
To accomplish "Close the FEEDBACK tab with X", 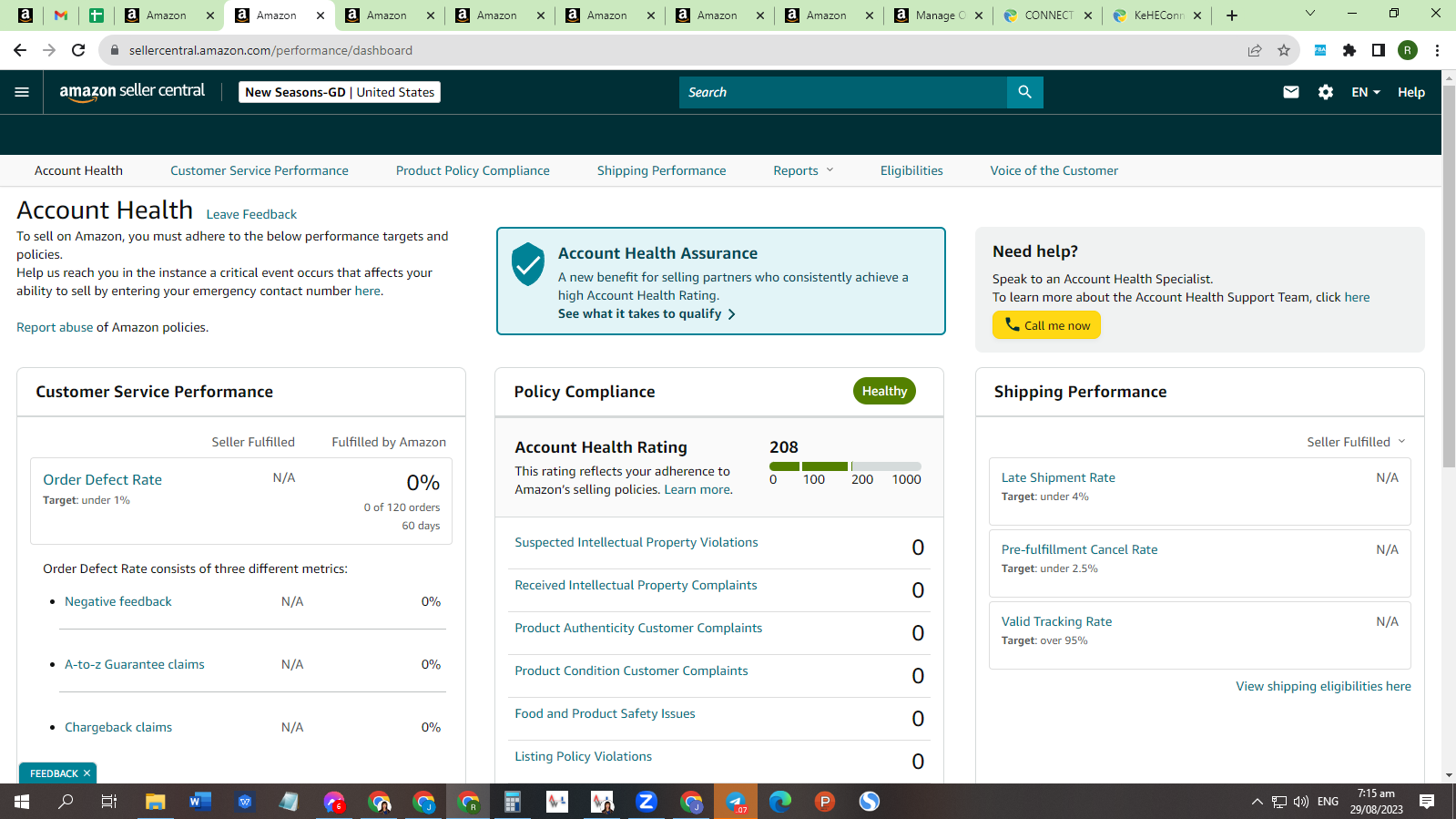I will pyautogui.click(x=87, y=773).
